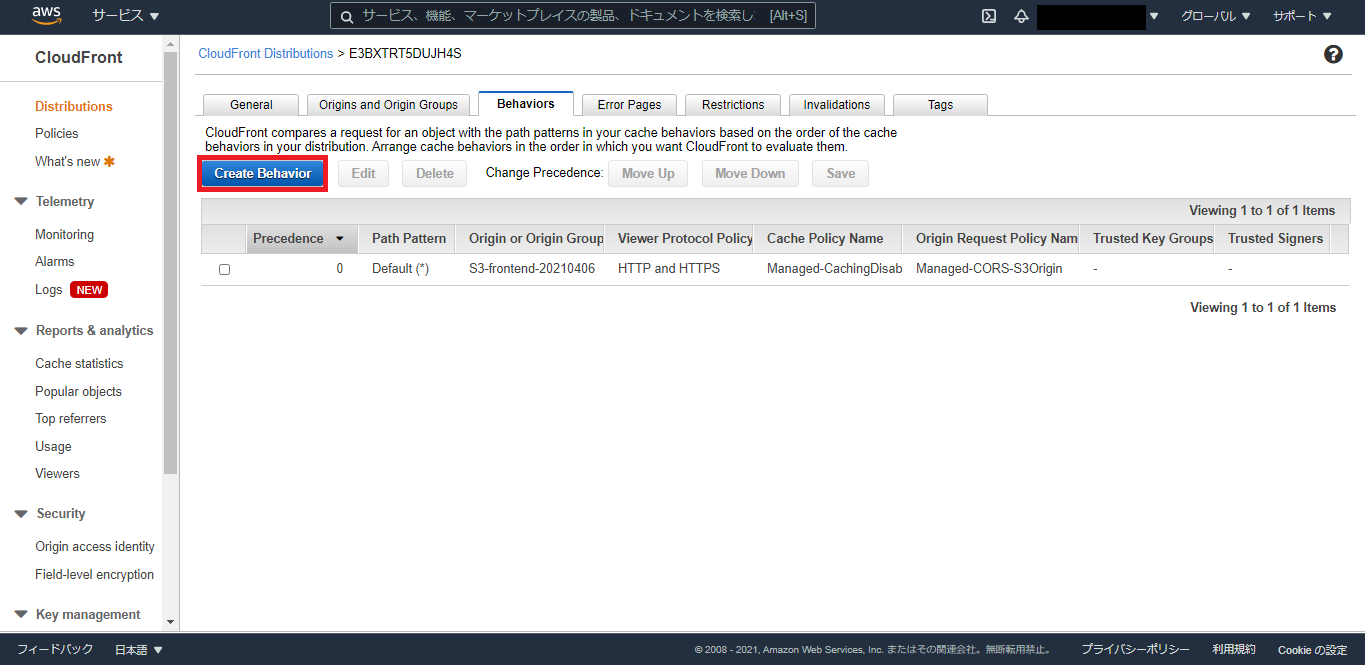Sort by Precedence column arrow
Screen dimensions: 1365x665
click(x=340, y=239)
